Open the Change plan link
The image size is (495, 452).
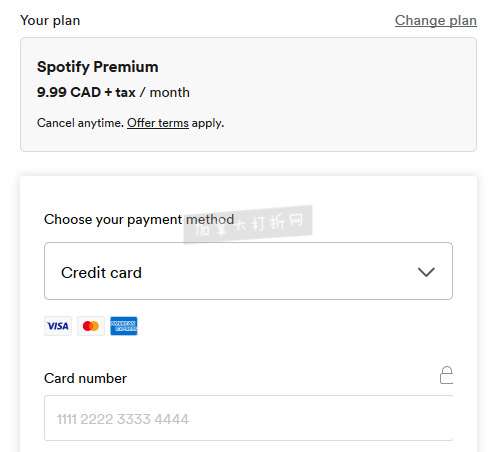point(436,20)
